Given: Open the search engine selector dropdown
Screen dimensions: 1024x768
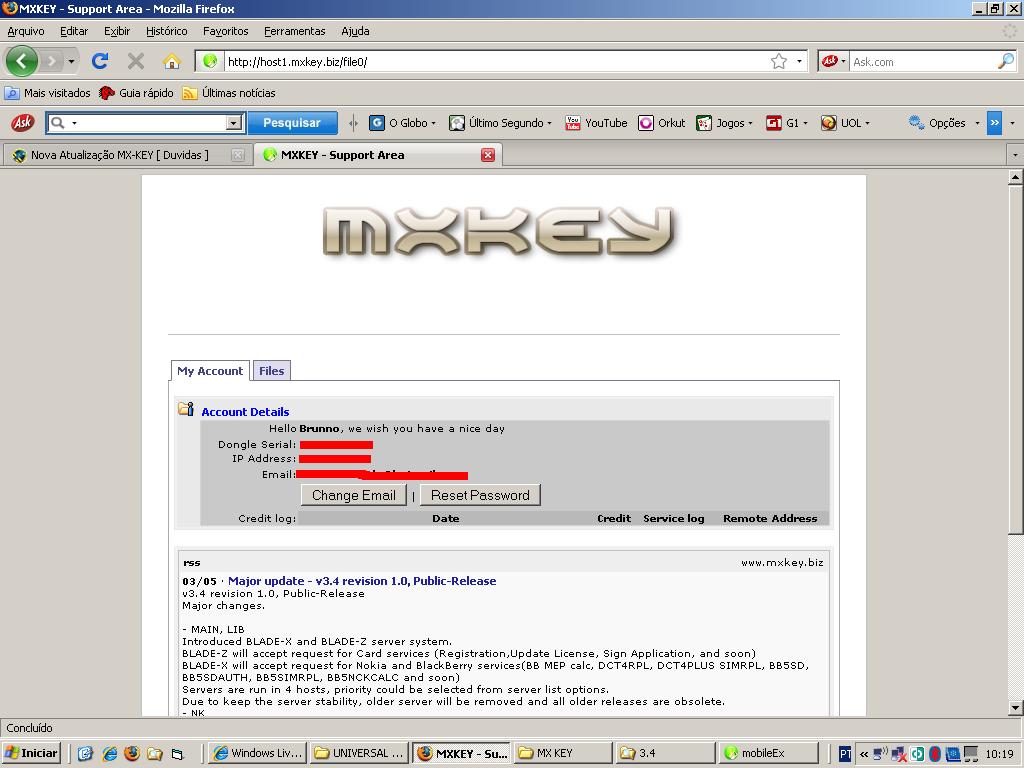Looking at the screenshot, I should tap(833, 61).
